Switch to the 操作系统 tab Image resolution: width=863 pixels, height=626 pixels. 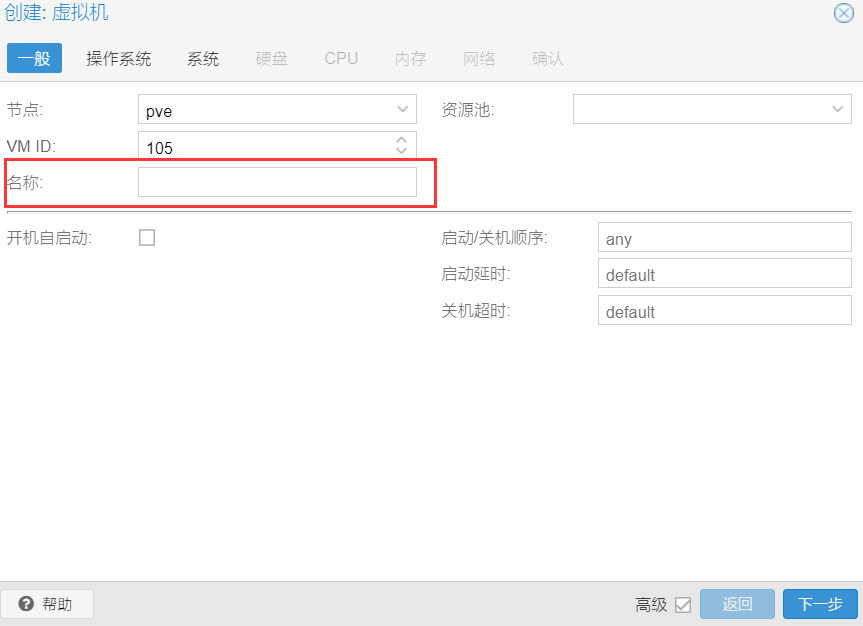[119, 58]
